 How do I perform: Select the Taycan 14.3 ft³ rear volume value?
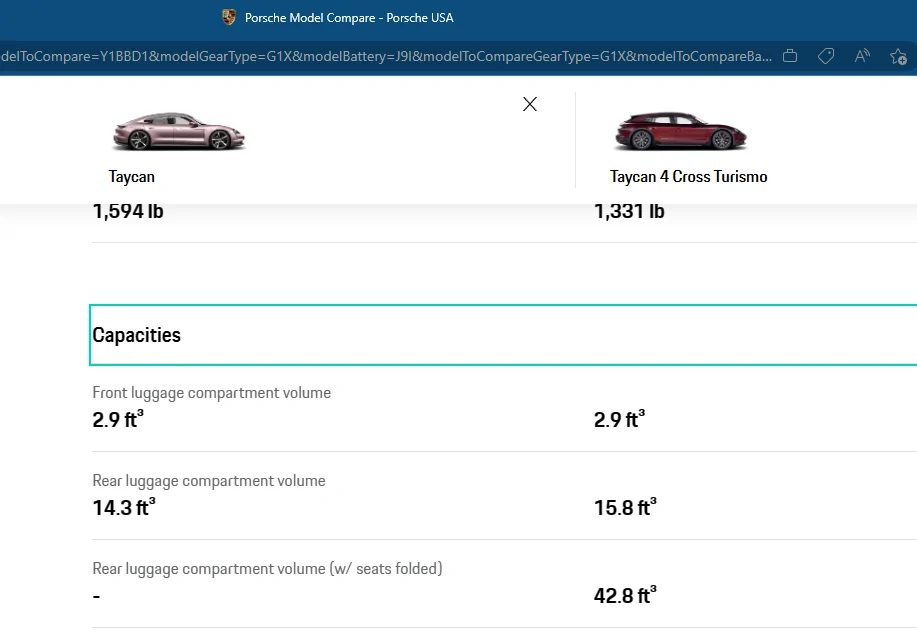[124, 507]
